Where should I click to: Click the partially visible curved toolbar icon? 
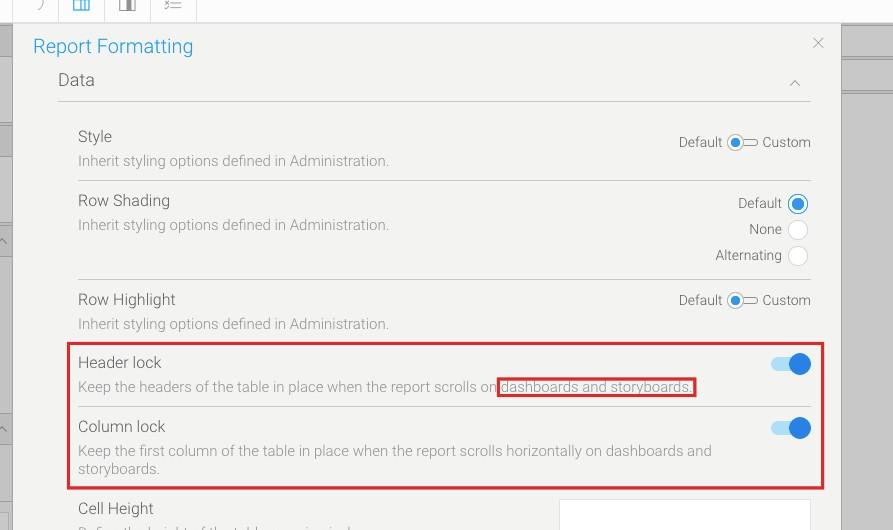(x=40, y=5)
